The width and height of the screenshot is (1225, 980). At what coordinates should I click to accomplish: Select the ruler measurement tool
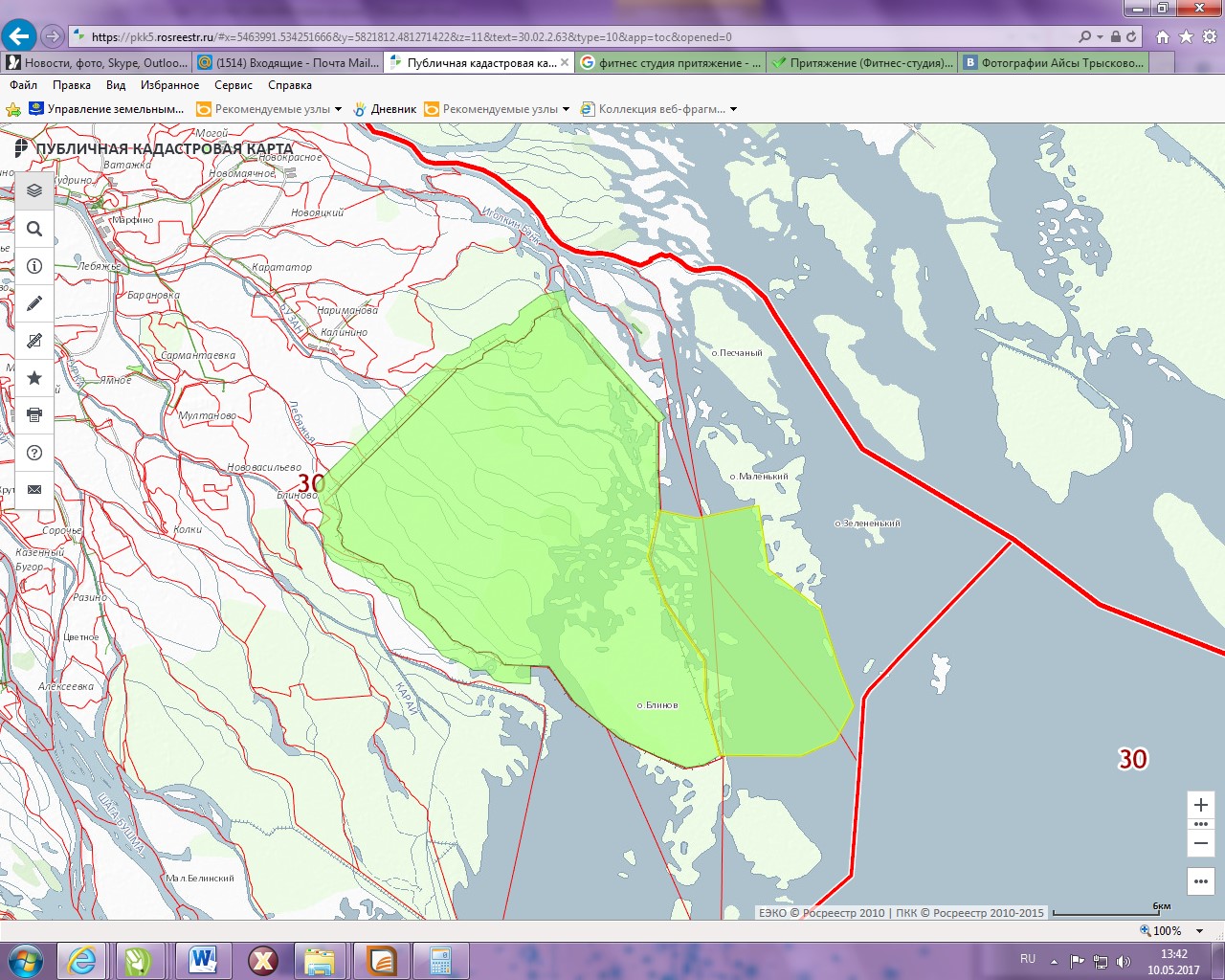pos(34,341)
